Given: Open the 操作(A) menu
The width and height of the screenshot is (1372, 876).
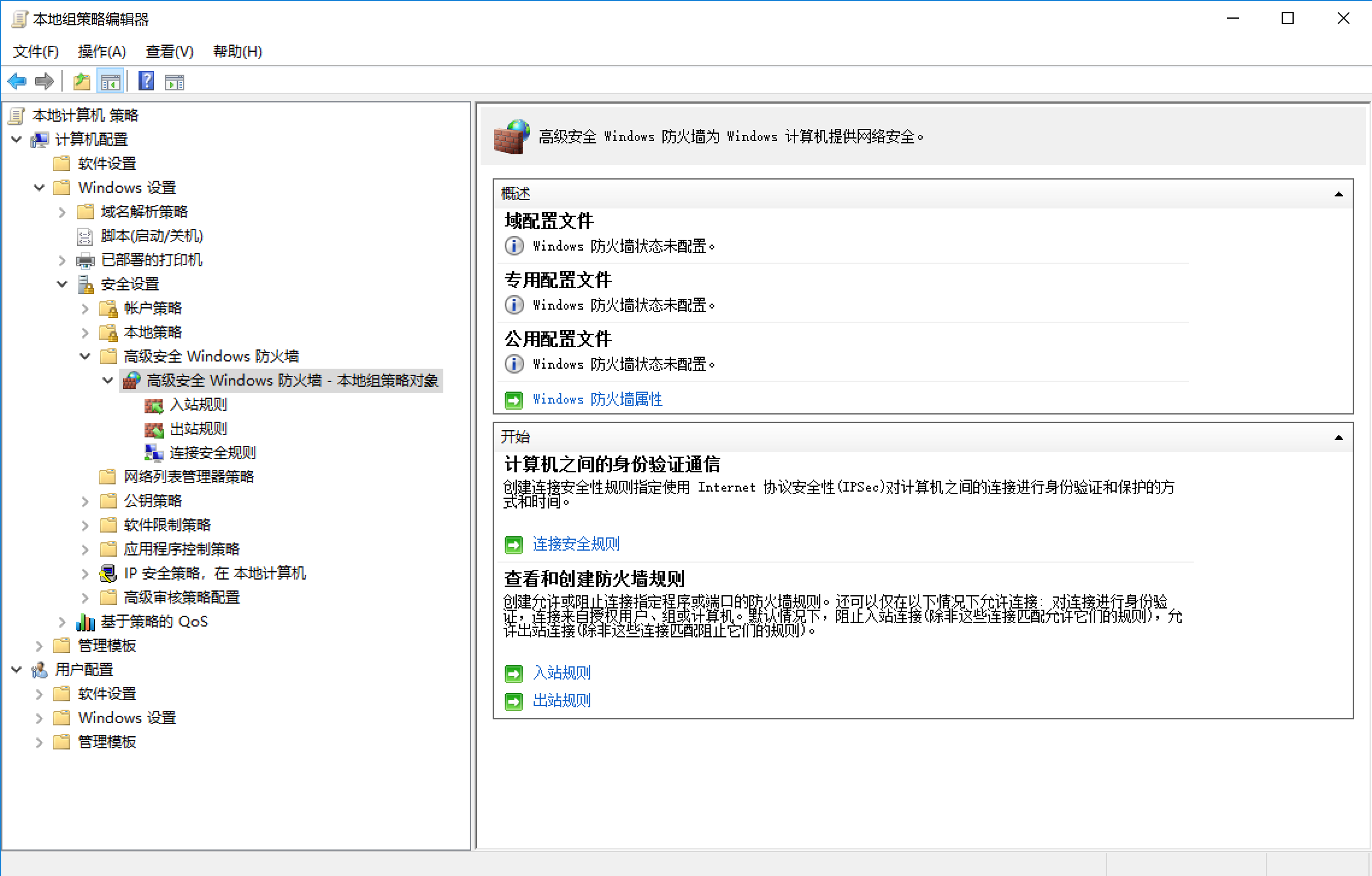Looking at the screenshot, I should [102, 52].
